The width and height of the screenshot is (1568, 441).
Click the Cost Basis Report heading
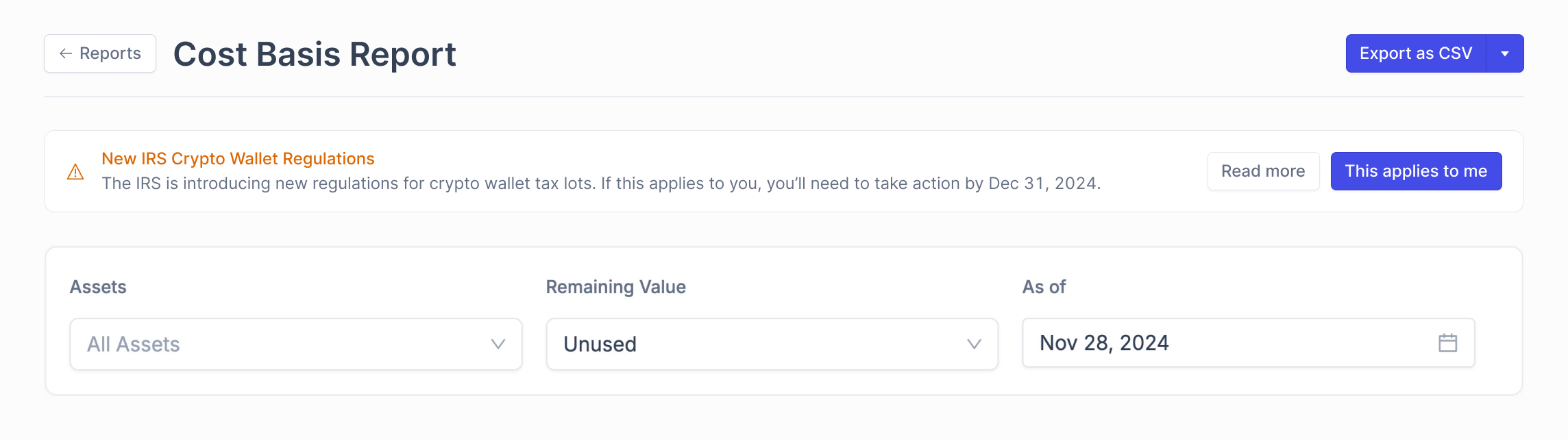(x=315, y=54)
